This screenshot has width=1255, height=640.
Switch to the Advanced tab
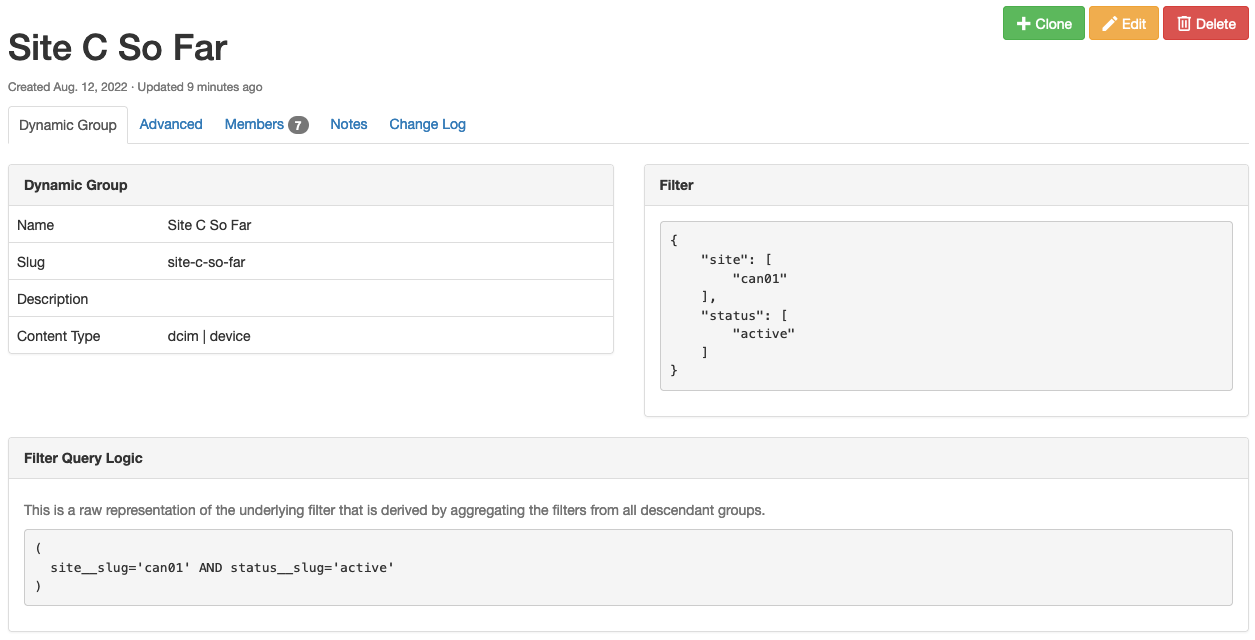[x=171, y=124]
